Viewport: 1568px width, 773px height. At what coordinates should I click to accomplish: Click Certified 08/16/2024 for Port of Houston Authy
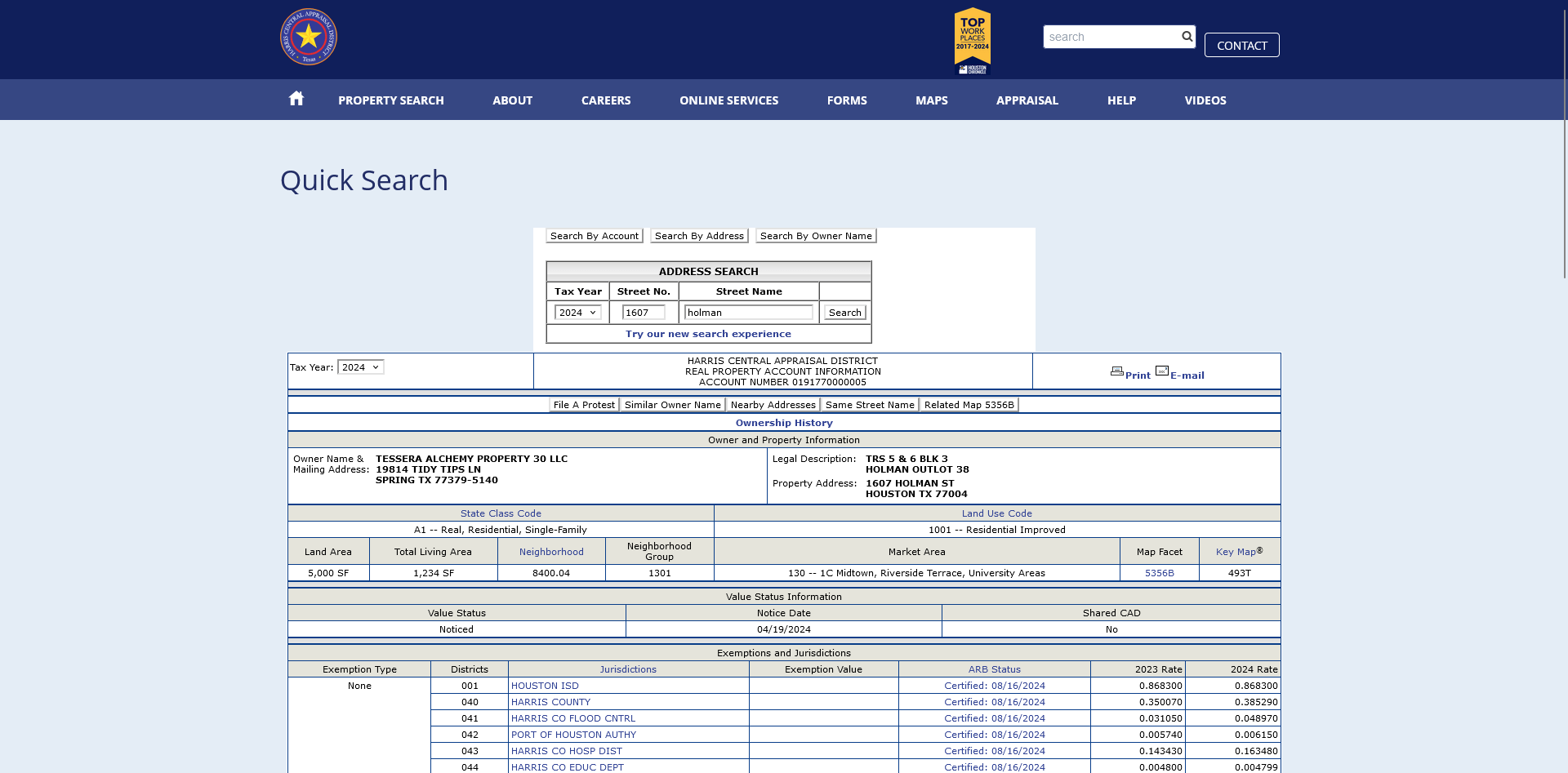[994, 735]
